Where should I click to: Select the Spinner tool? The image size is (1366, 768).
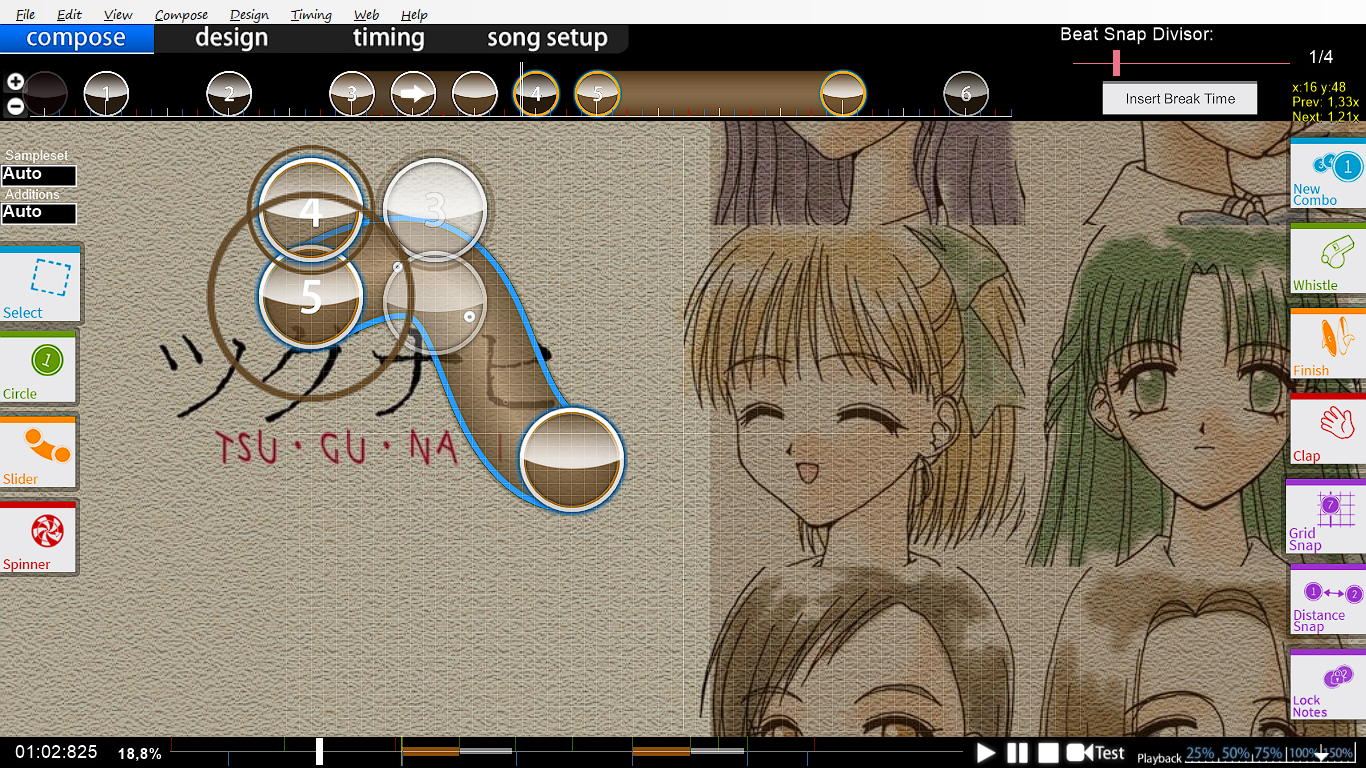pyautogui.click(x=40, y=537)
